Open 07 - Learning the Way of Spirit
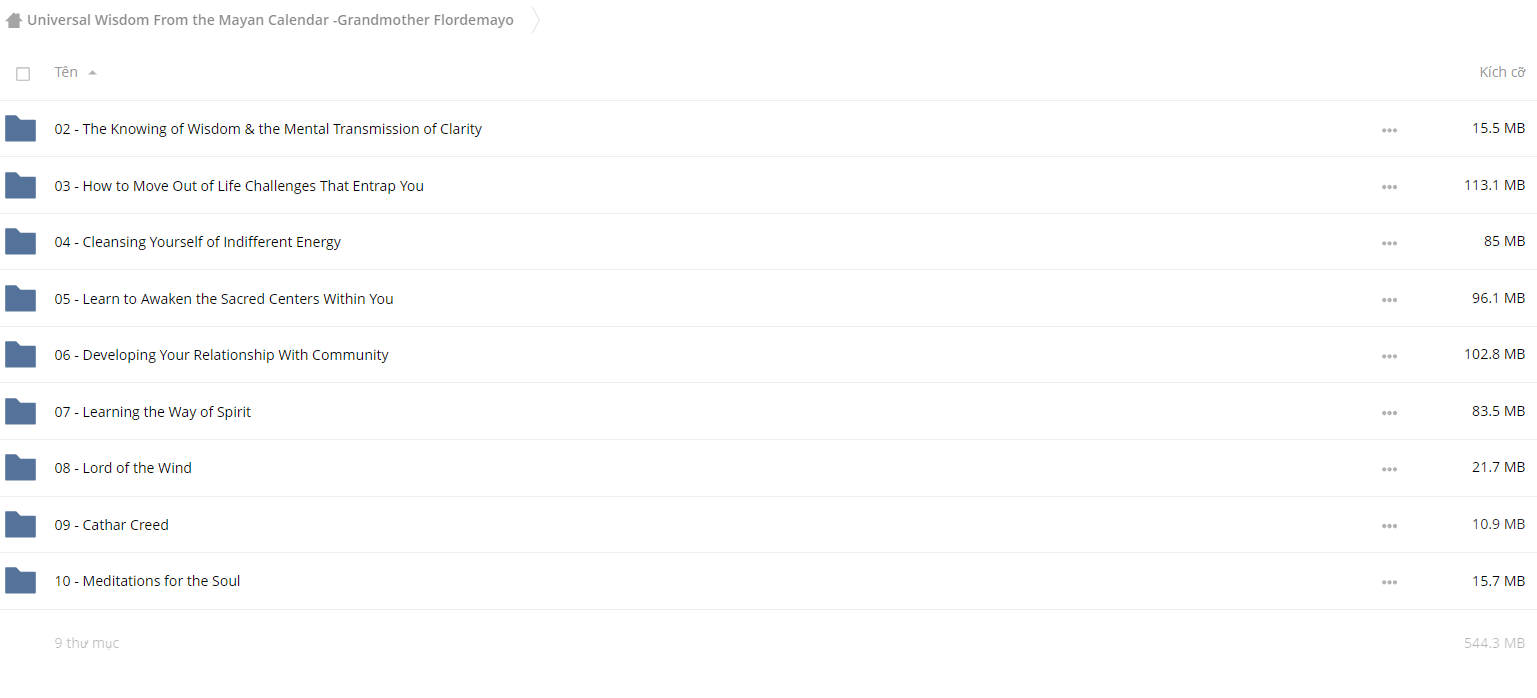Screen dimensions: 1537x698 click(153, 412)
